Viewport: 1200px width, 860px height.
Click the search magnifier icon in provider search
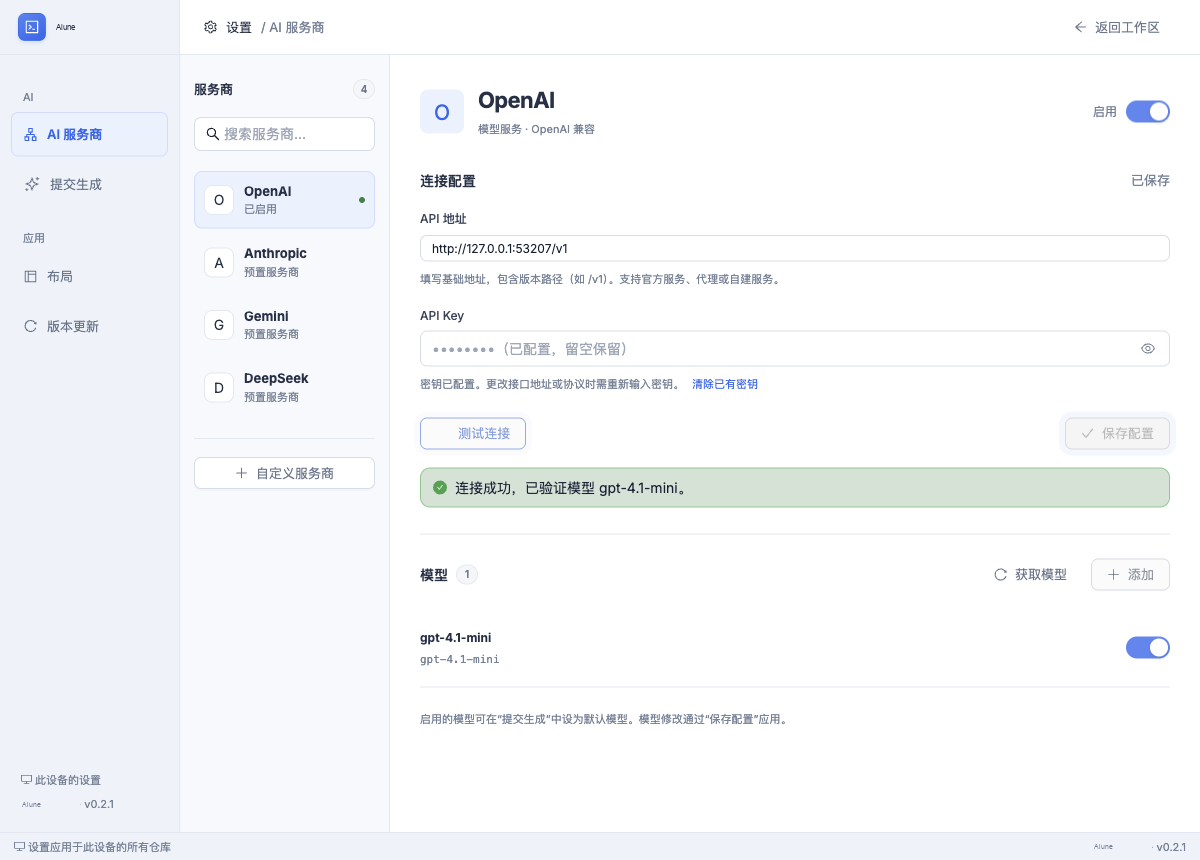pos(212,134)
